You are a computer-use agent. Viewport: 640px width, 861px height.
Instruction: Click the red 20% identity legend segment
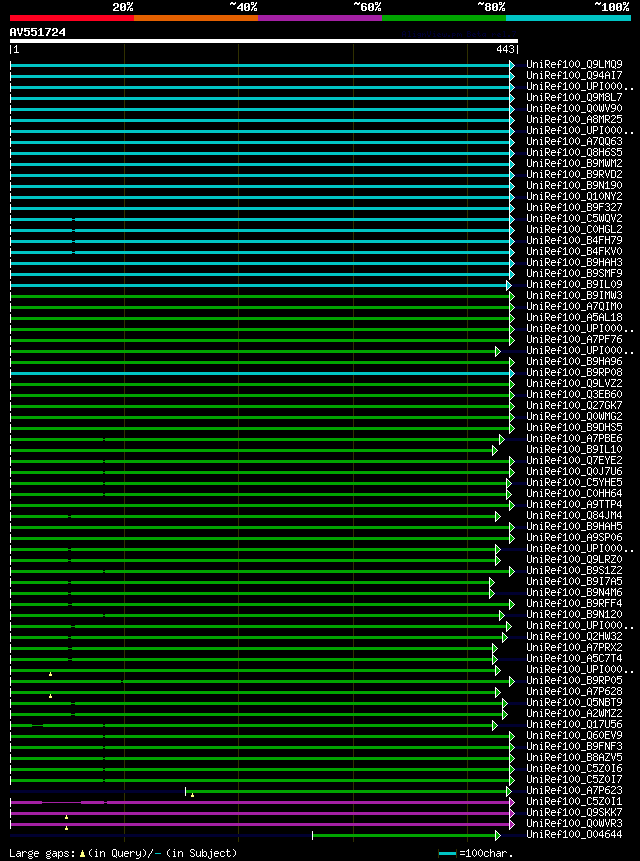(x=72, y=18)
